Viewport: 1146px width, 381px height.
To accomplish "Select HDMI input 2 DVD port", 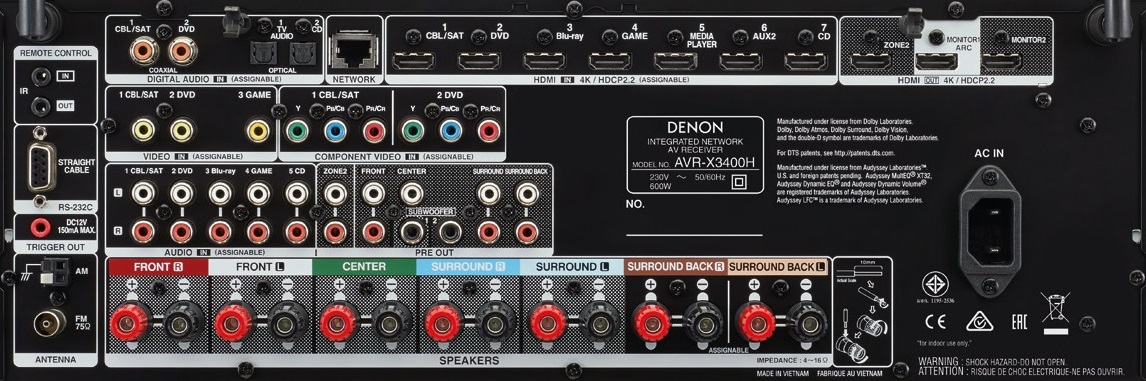I will (x=479, y=61).
